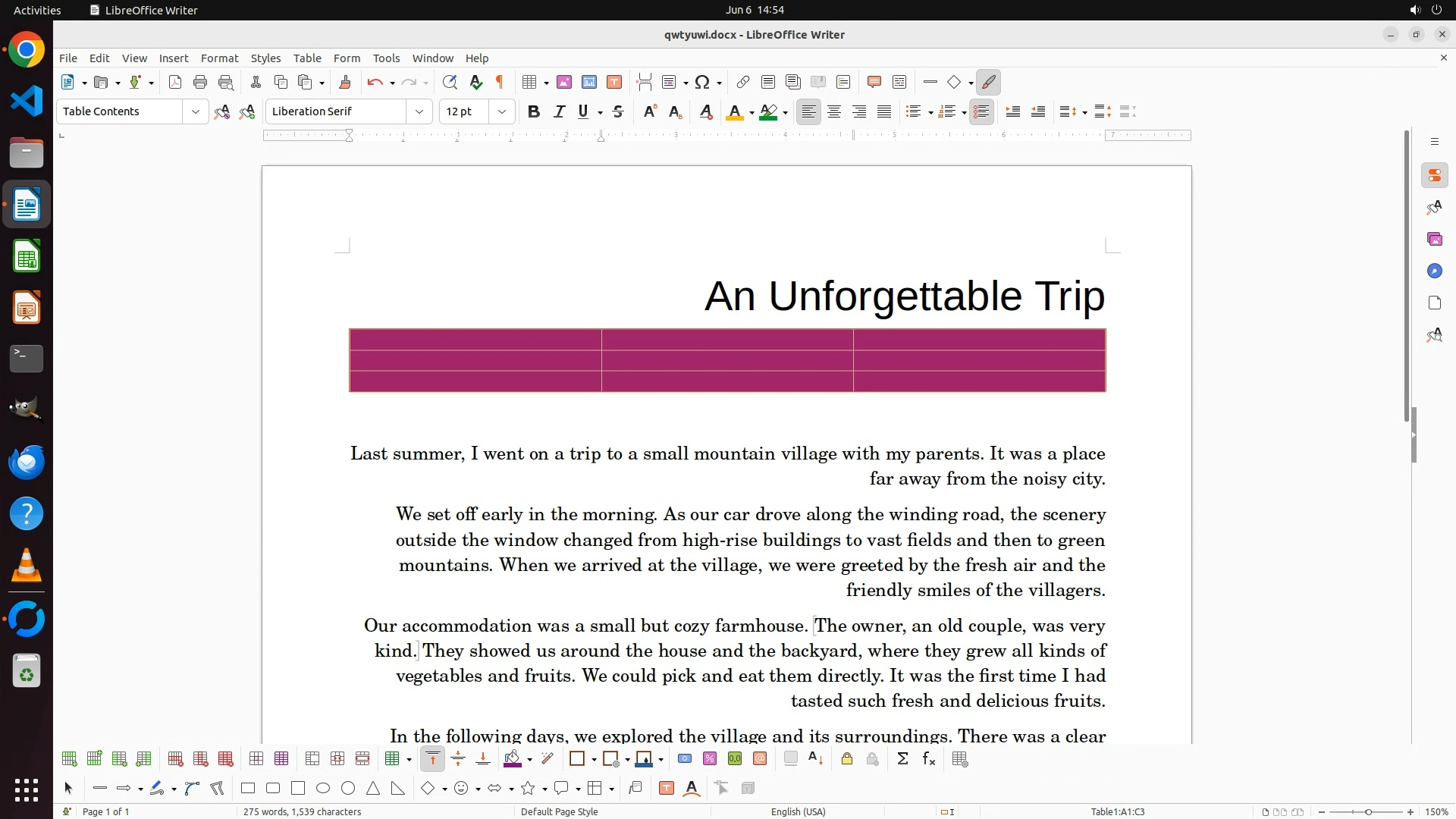Select the Ellipse drawing shape tool
The width and height of the screenshot is (1456, 819).
tap(323, 789)
